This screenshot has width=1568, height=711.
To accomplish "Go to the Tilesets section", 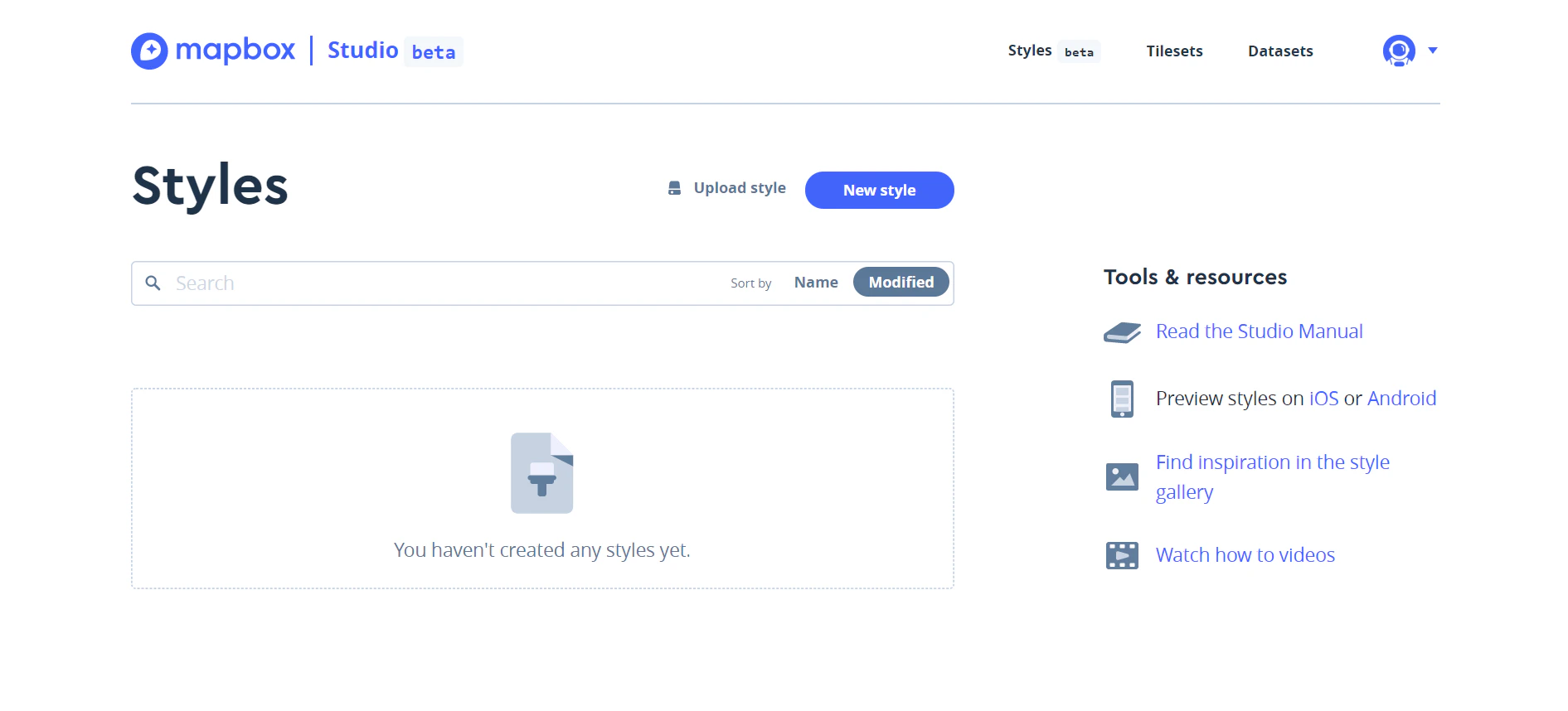I will 1174,51.
